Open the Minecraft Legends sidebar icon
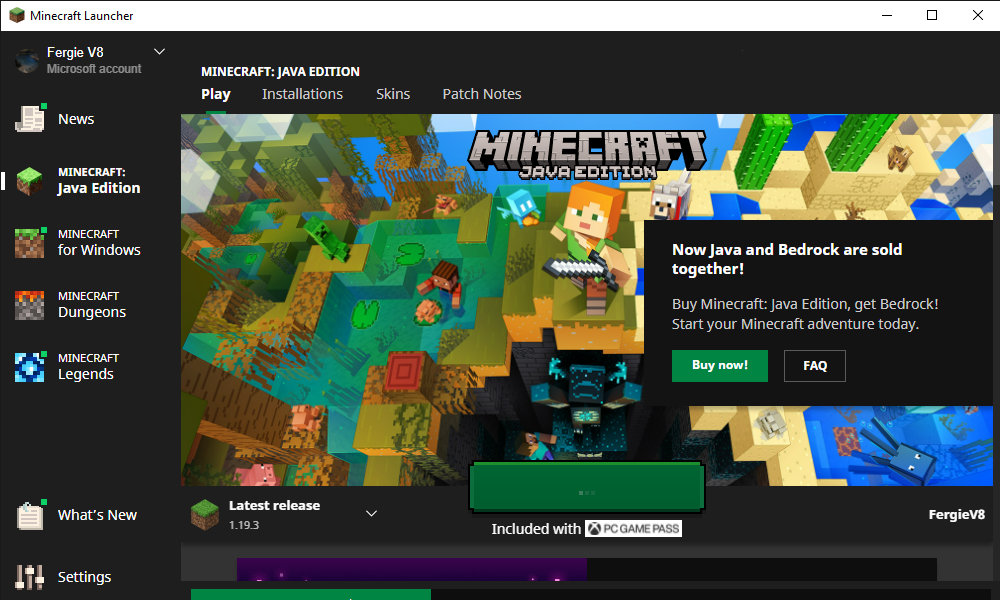The width and height of the screenshot is (1000, 600). click(x=30, y=367)
